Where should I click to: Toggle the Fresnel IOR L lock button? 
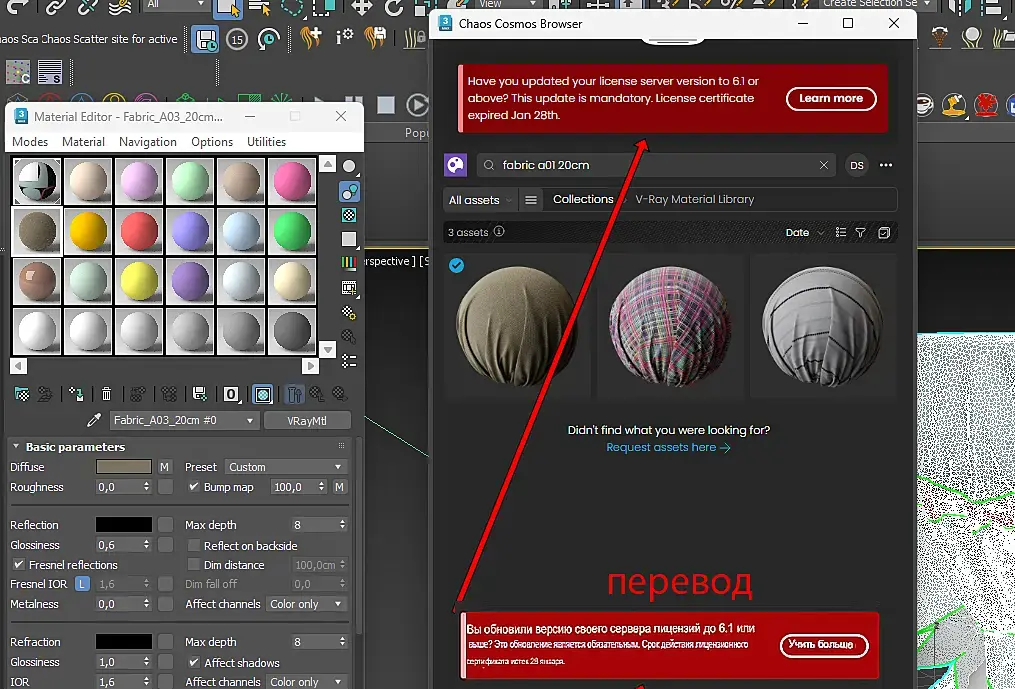click(82, 583)
